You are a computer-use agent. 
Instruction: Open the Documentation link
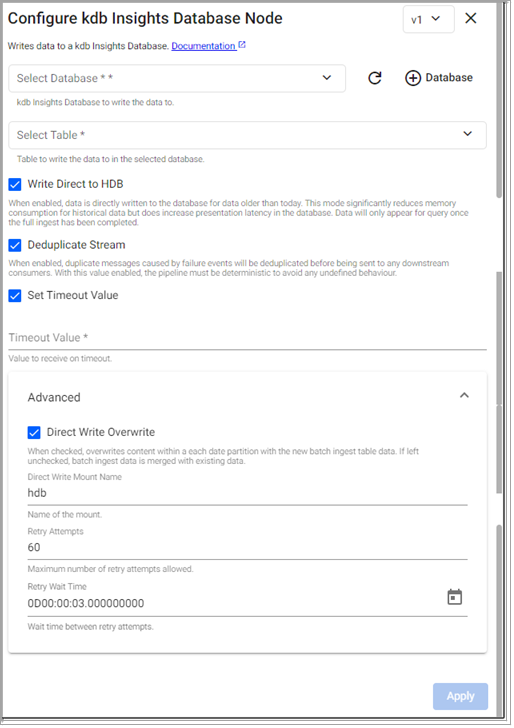click(203, 46)
